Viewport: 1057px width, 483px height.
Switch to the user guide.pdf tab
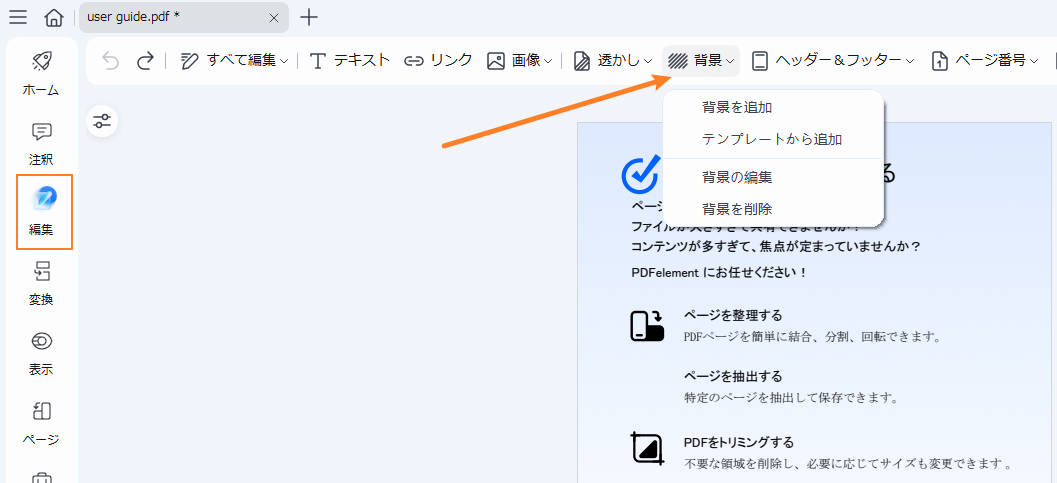184,18
